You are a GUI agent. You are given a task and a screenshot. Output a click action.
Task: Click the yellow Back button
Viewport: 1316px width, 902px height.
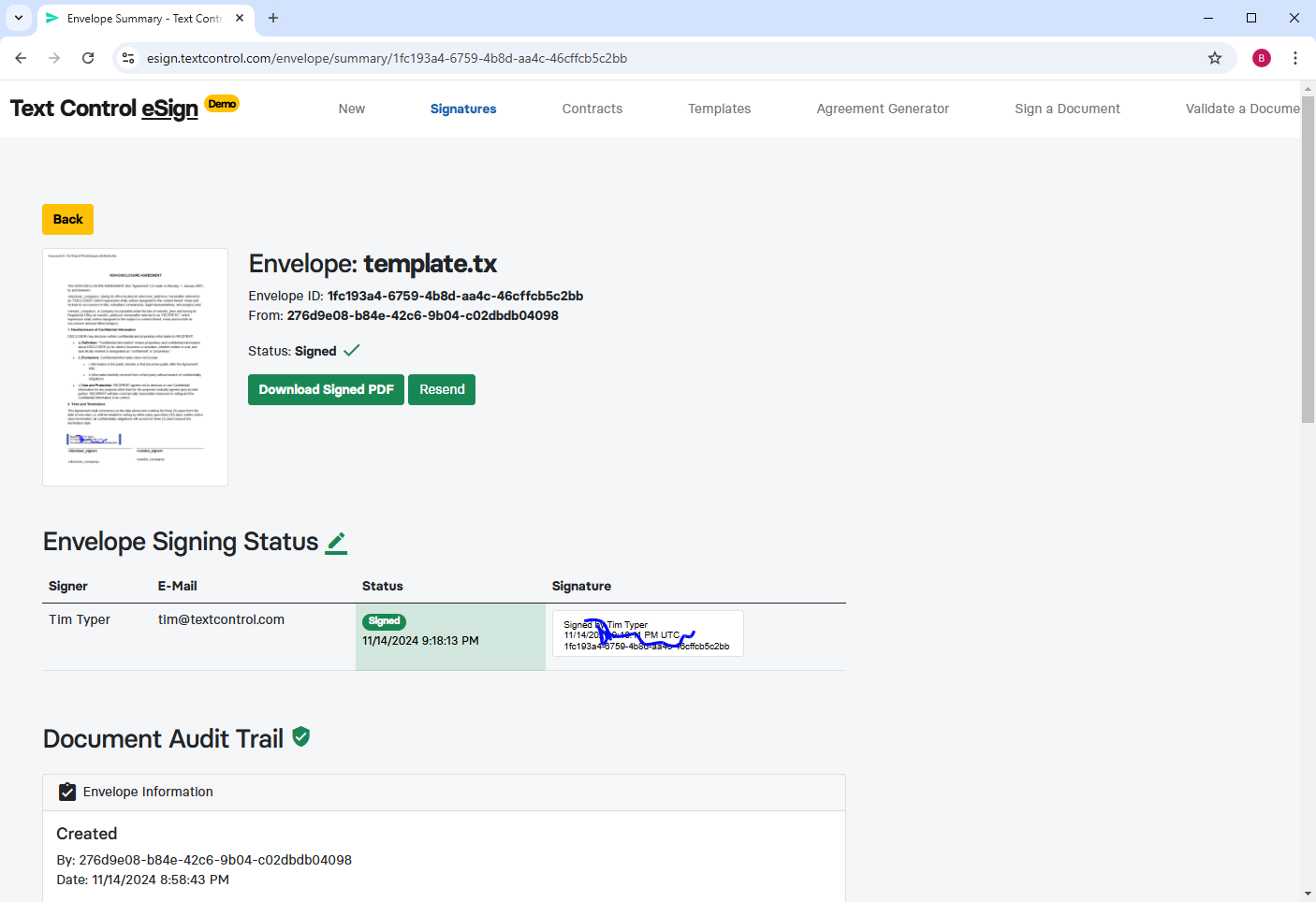click(67, 219)
